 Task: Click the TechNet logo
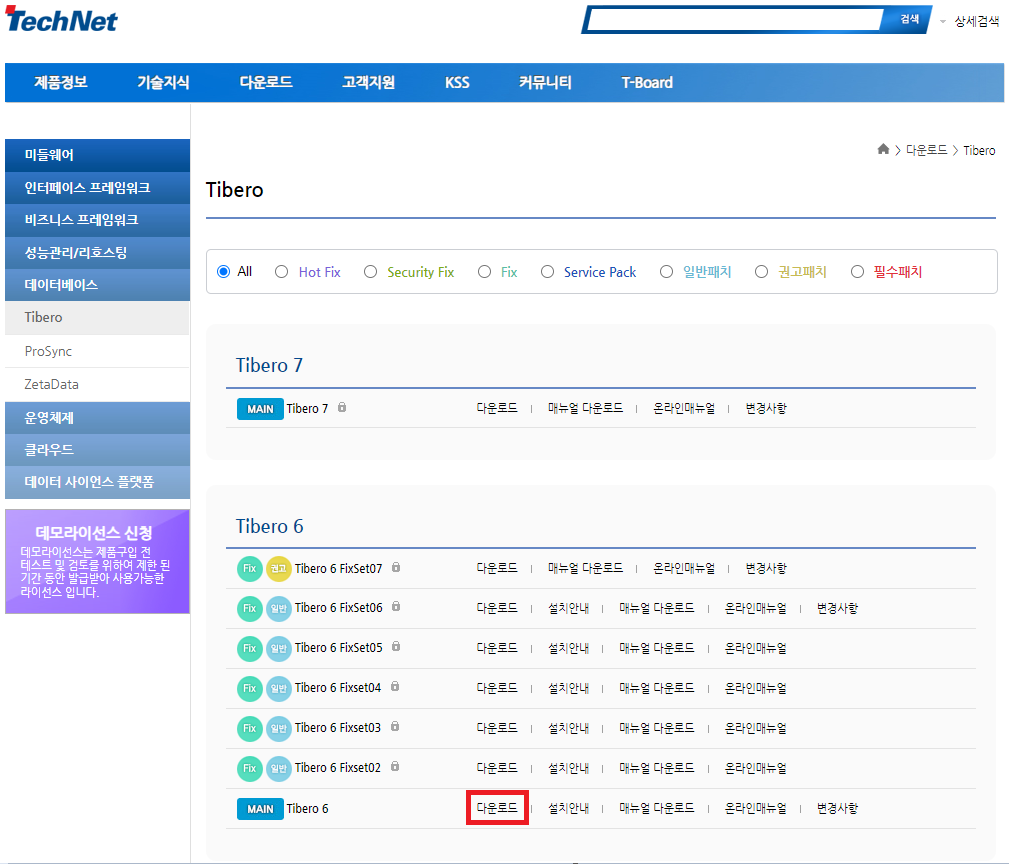pos(61,20)
